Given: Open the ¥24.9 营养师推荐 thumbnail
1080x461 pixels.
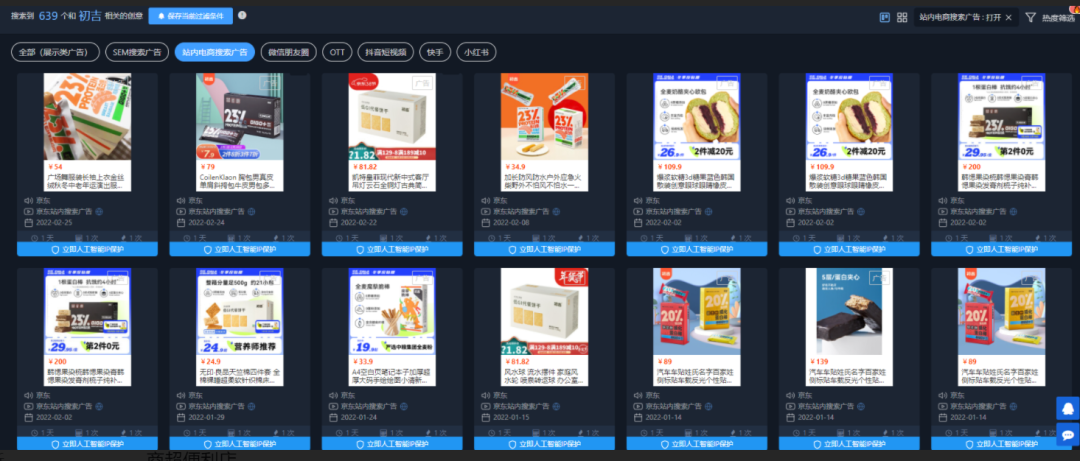Looking at the screenshot, I should point(240,311).
